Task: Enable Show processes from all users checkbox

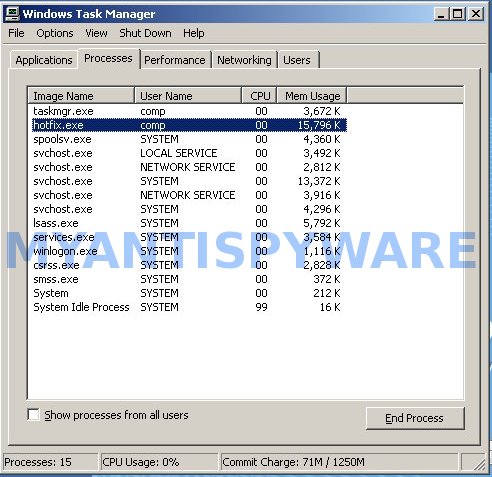Action: pyautogui.click(x=33, y=415)
